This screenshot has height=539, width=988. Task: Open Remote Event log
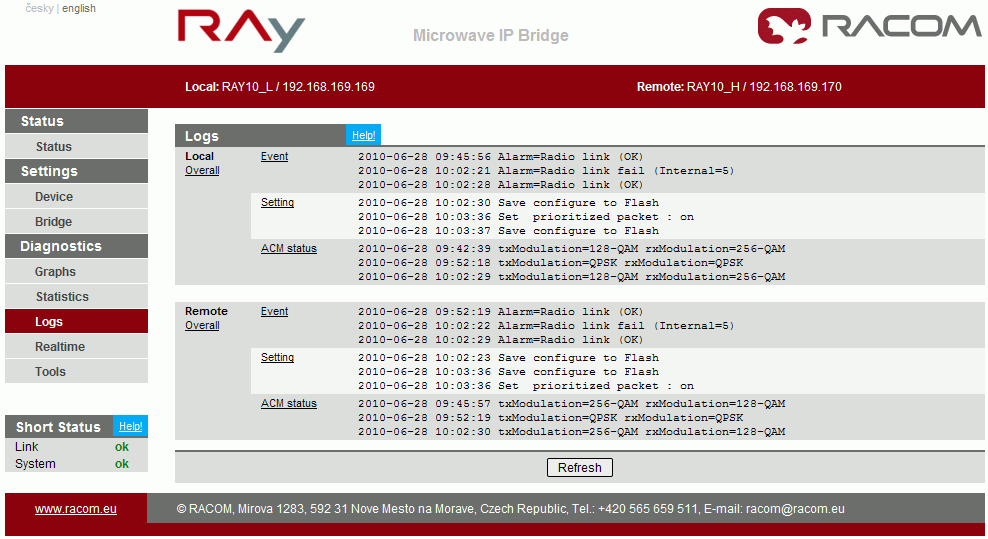click(x=274, y=311)
